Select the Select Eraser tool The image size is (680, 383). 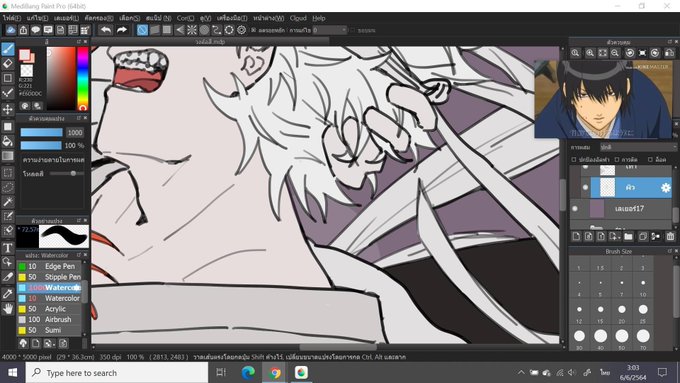[x=8, y=230]
